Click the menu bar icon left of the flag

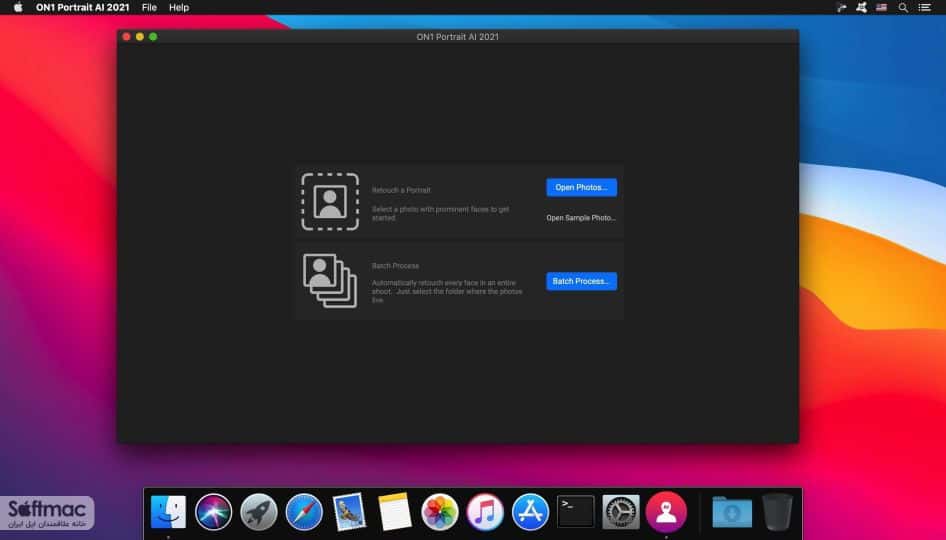[862, 7]
